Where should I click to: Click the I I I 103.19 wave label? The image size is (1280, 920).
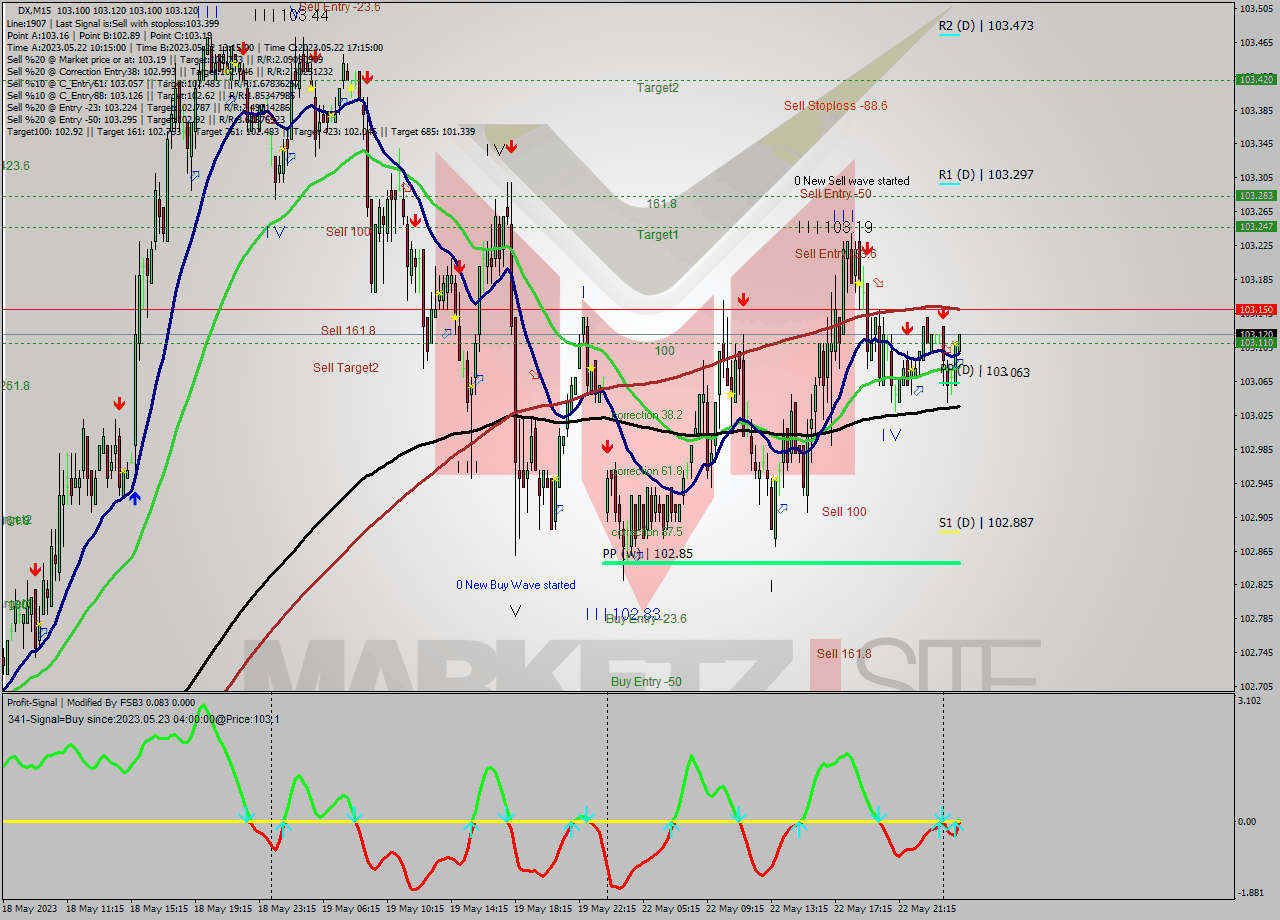835,228
